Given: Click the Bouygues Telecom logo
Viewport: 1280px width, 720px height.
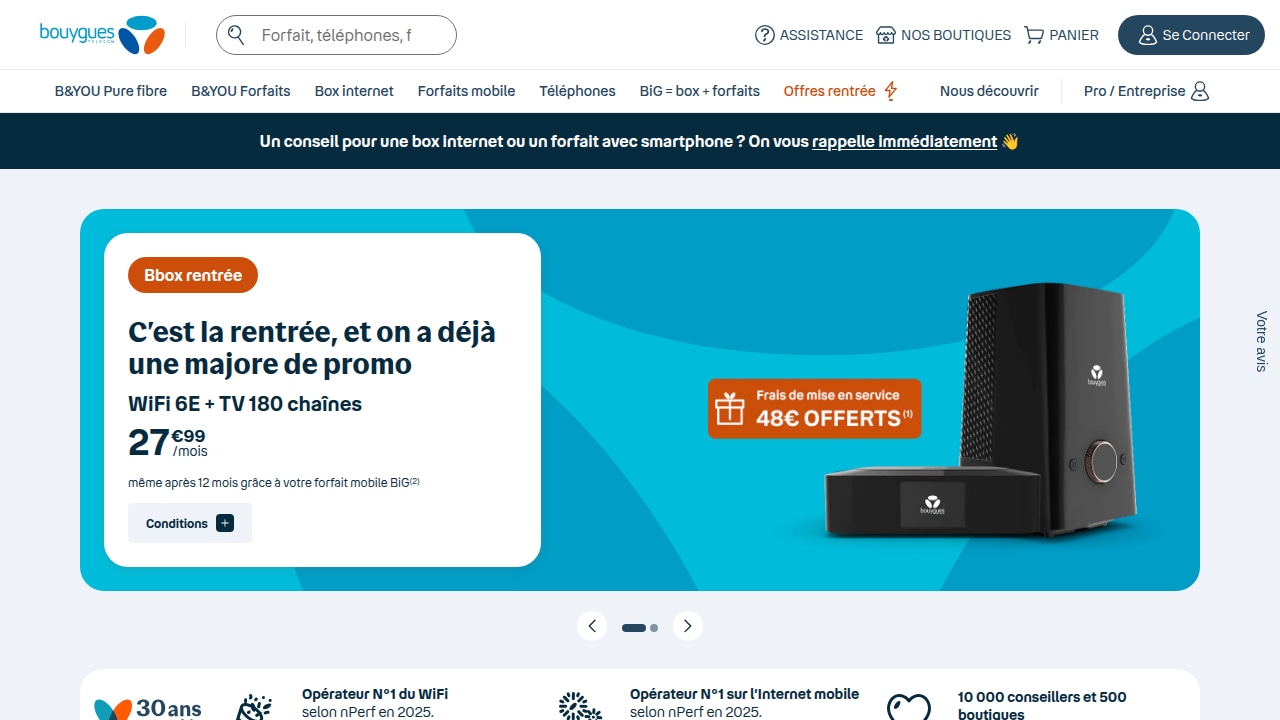Looking at the screenshot, I should tap(102, 35).
